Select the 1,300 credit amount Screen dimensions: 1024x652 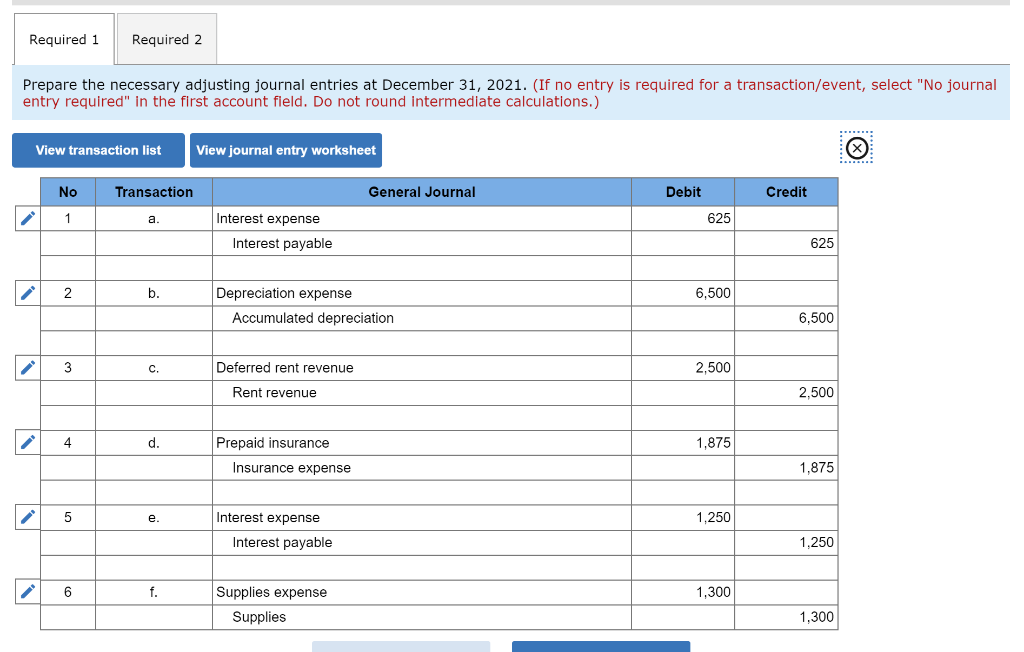pyautogui.click(x=786, y=617)
